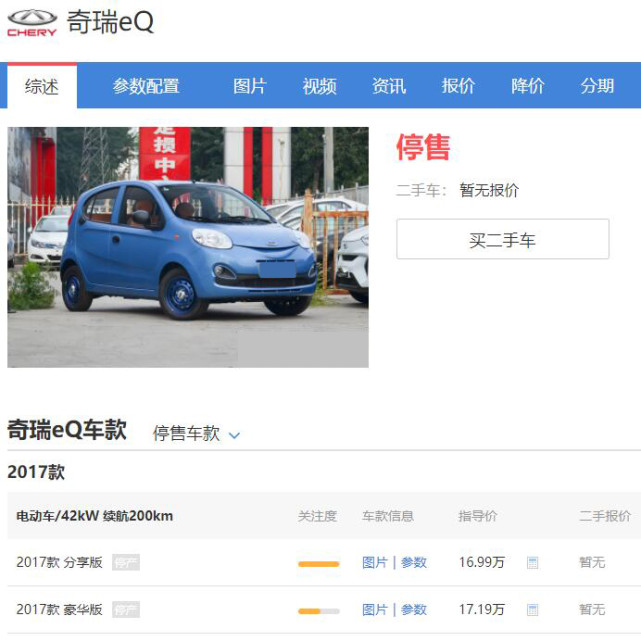Click the 买二手车 button

coord(503,239)
